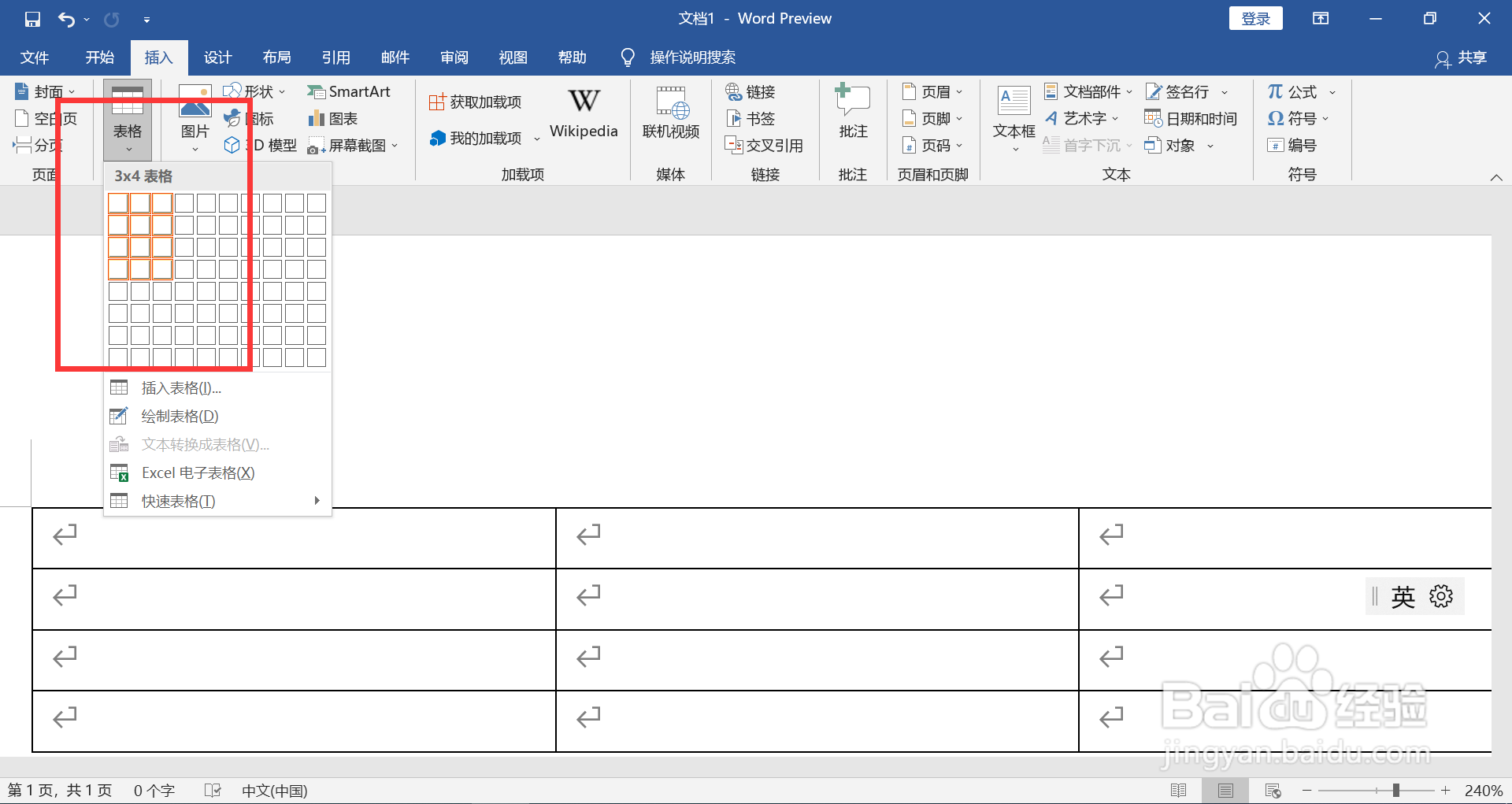Choose Excel 电子表格(X) menu option
The image size is (1512, 804).
click(x=217, y=473)
